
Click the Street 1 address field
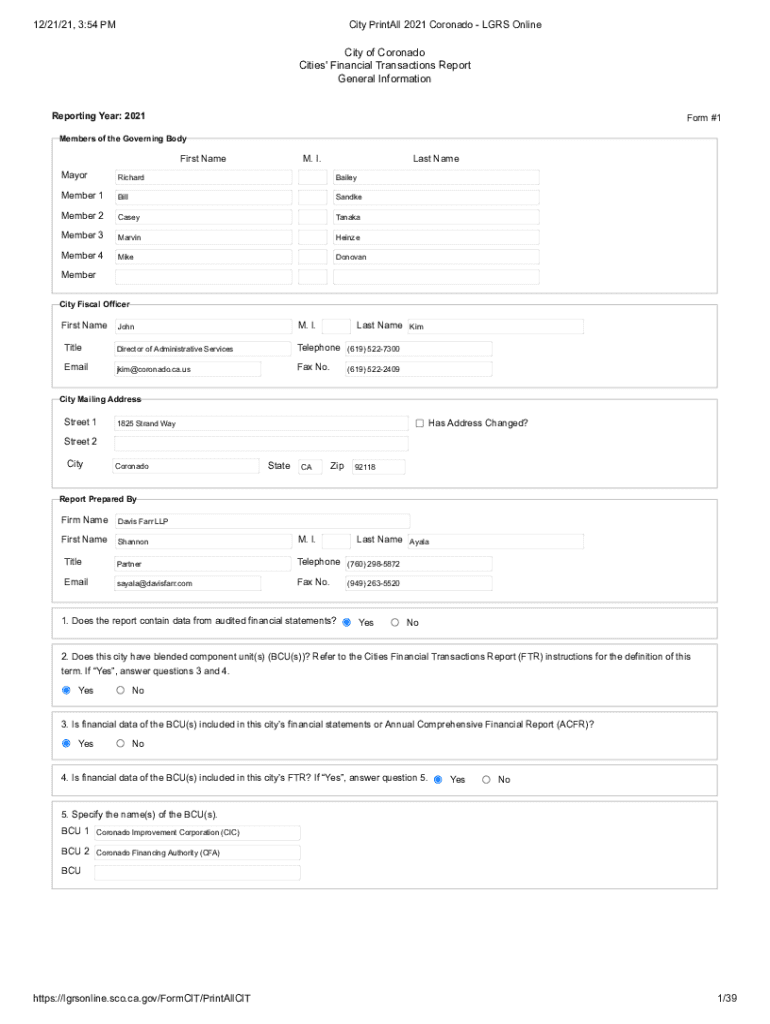[260, 424]
